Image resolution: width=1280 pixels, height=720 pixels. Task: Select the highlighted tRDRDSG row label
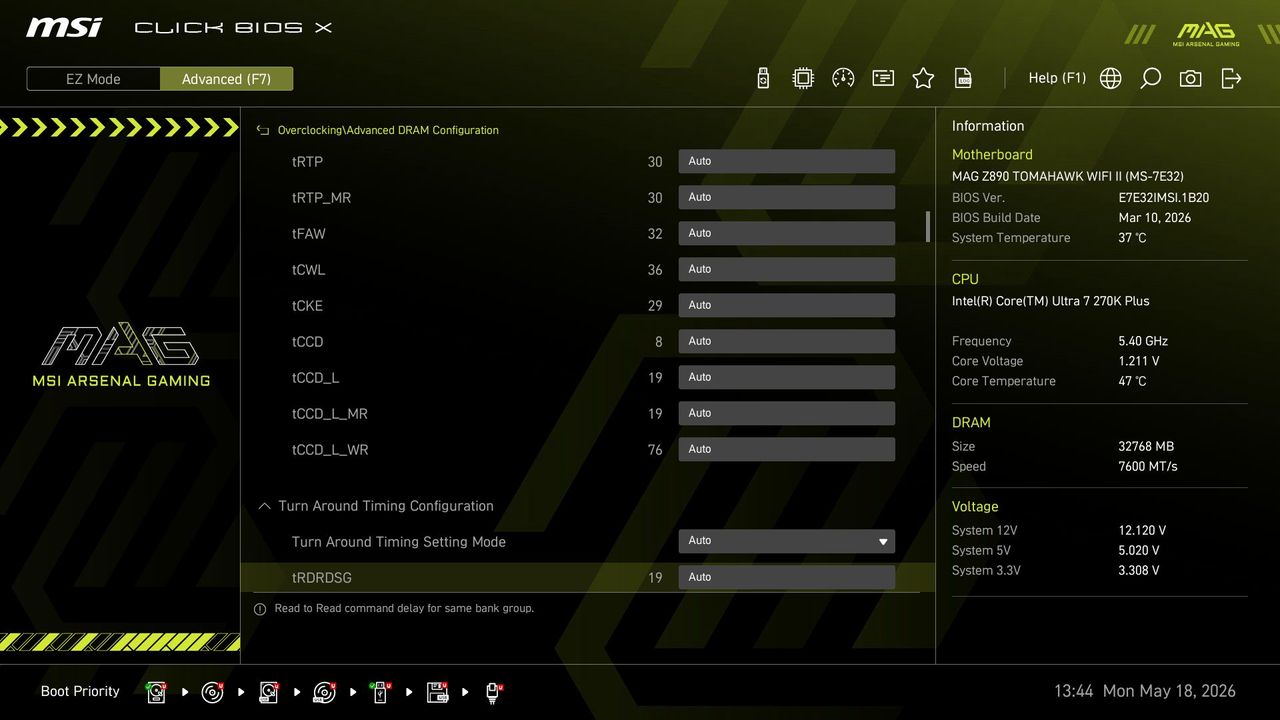pos(321,578)
